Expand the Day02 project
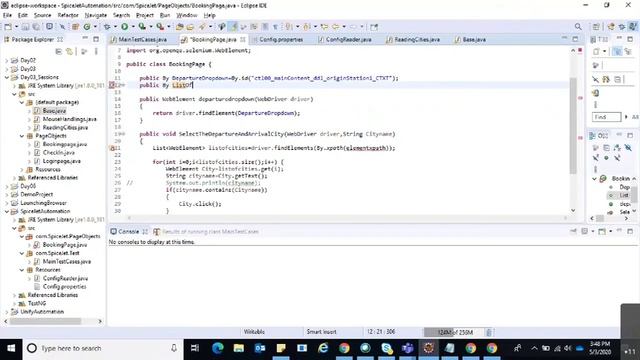640x360 pixels. [x=7, y=60]
